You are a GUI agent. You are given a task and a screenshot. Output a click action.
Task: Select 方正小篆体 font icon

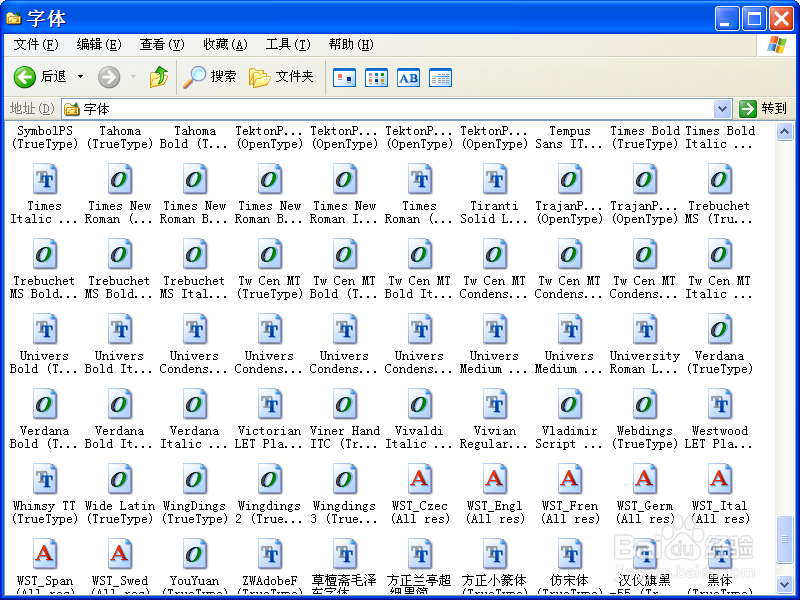[x=495, y=554]
